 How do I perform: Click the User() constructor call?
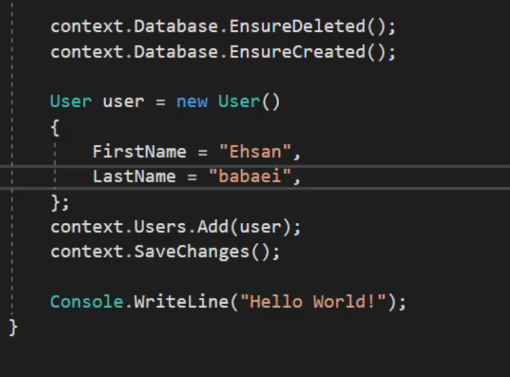(249, 101)
